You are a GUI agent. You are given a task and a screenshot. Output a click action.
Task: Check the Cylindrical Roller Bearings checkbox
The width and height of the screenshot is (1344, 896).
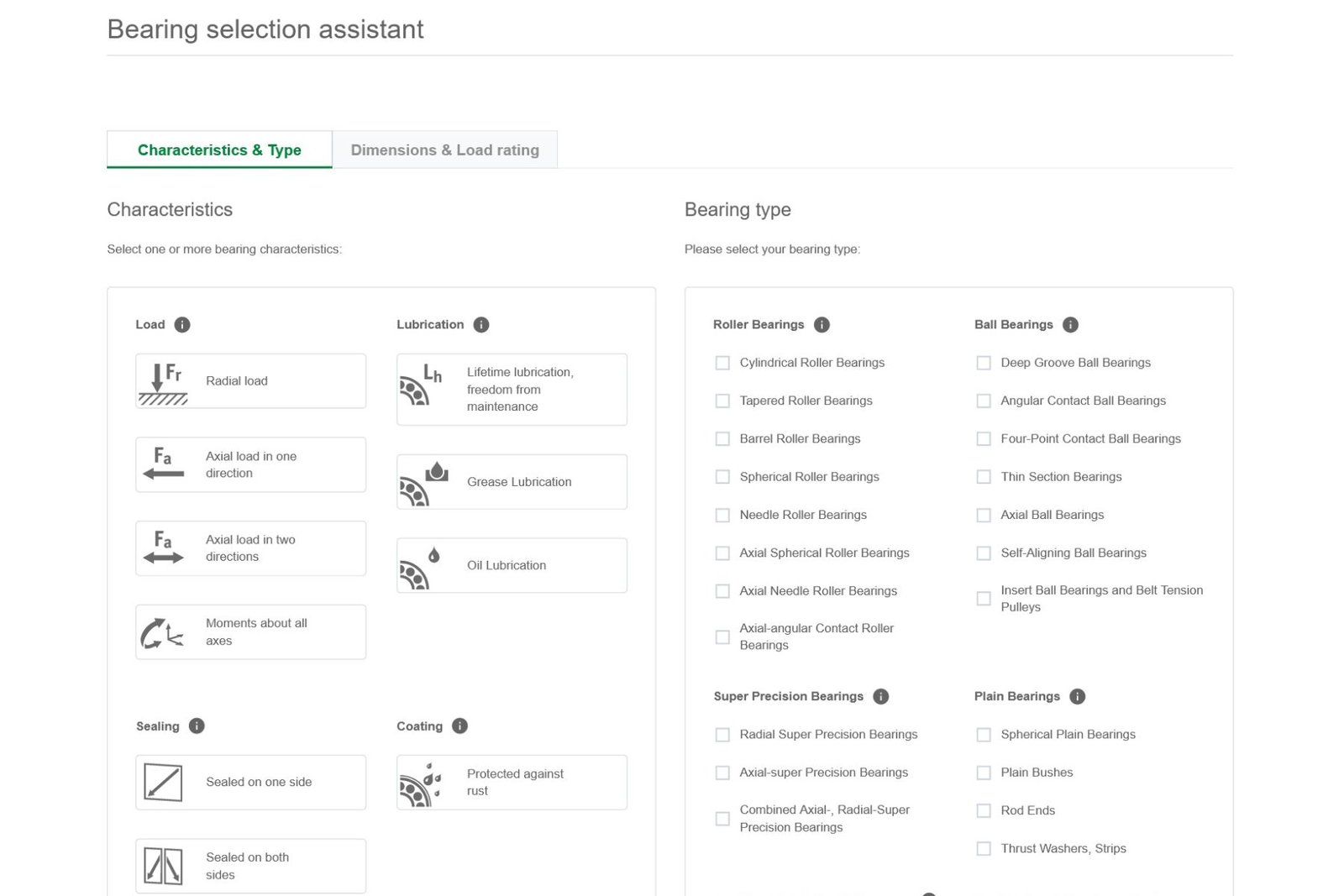(x=722, y=363)
